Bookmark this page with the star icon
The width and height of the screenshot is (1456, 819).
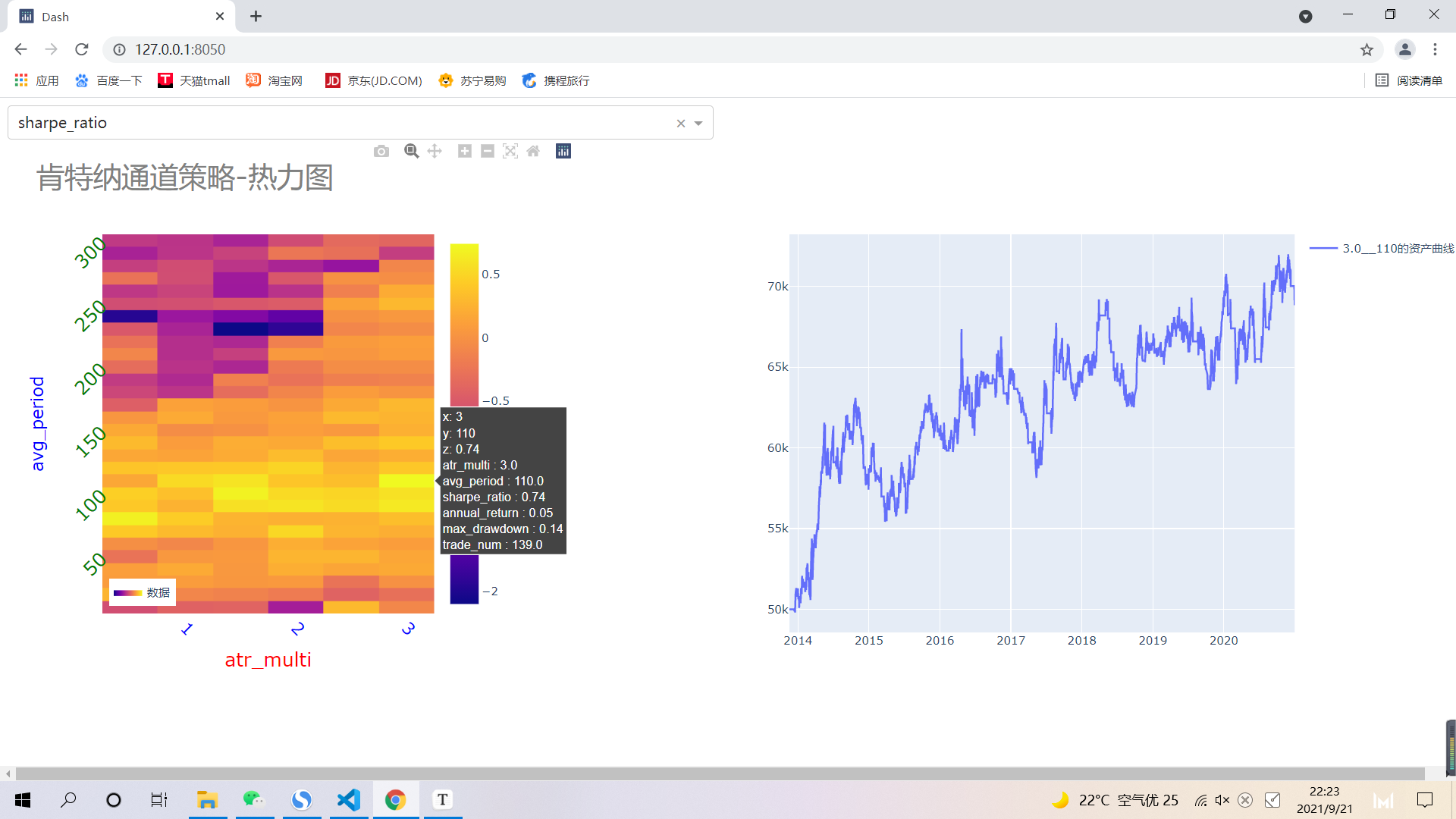1367,49
